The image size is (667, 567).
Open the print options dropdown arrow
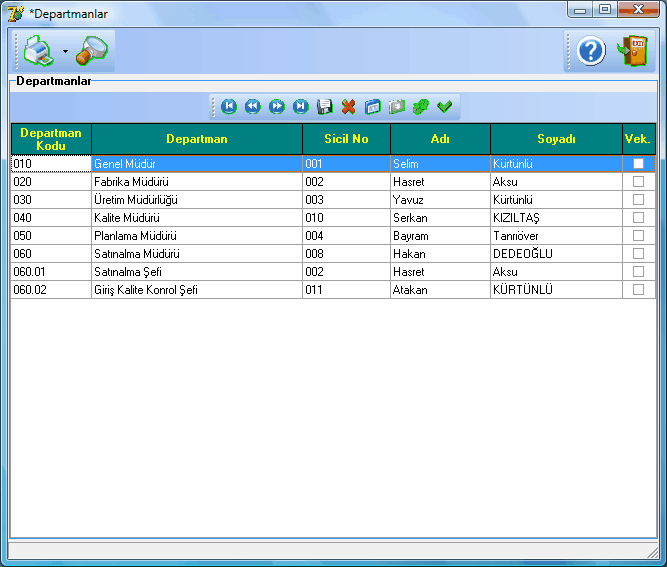point(65,51)
